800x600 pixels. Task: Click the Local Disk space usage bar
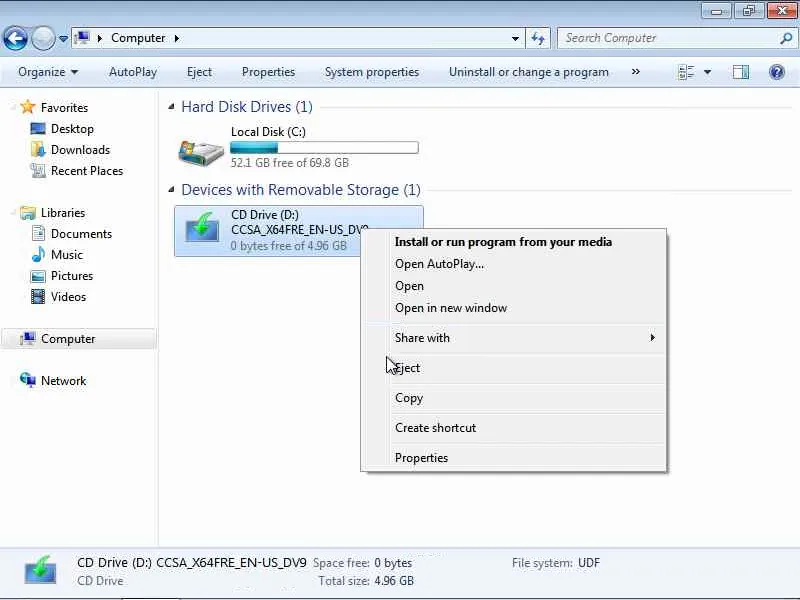324,147
